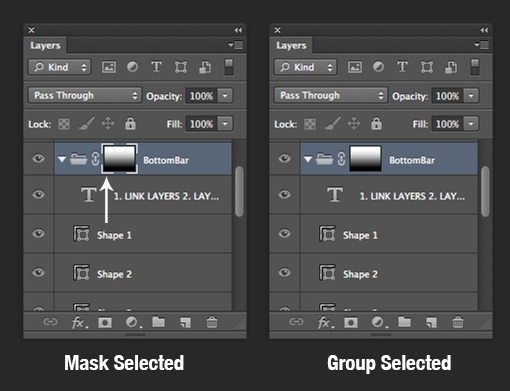Toggle layer filtering switch in left panel
The width and height of the screenshot is (510, 391).
pos(229,67)
